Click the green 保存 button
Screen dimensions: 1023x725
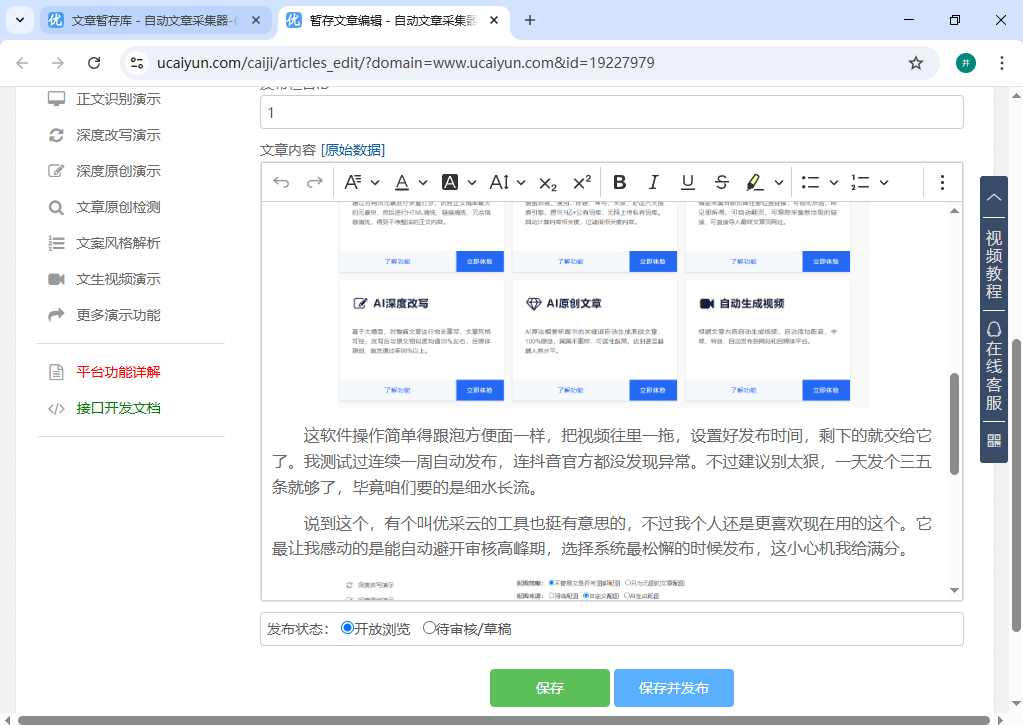click(549, 688)
